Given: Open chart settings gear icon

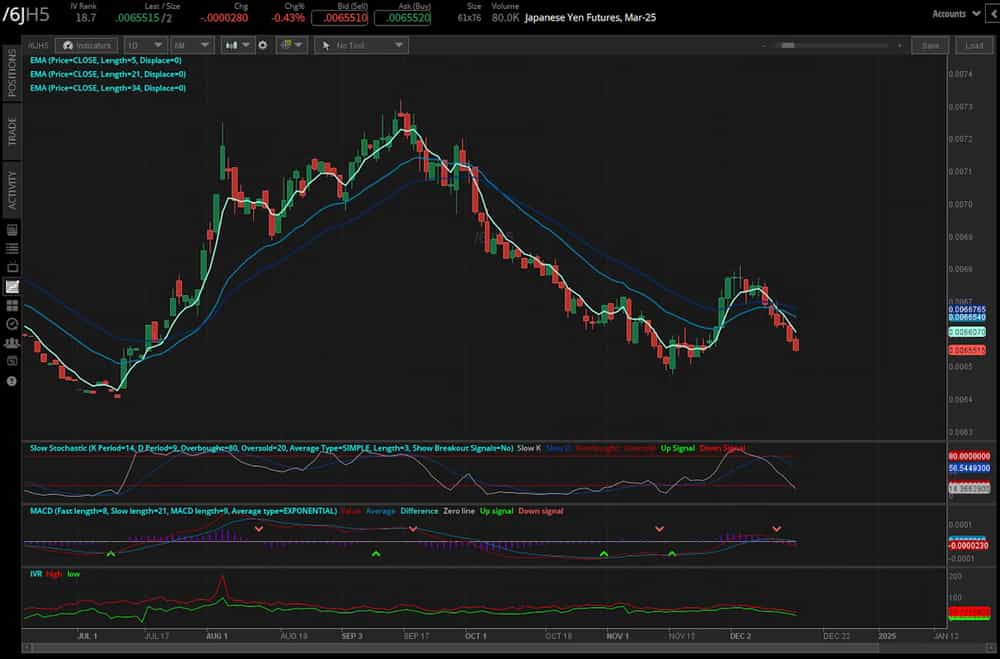Looking at the screenshot, I should click(x=263, y=45).
